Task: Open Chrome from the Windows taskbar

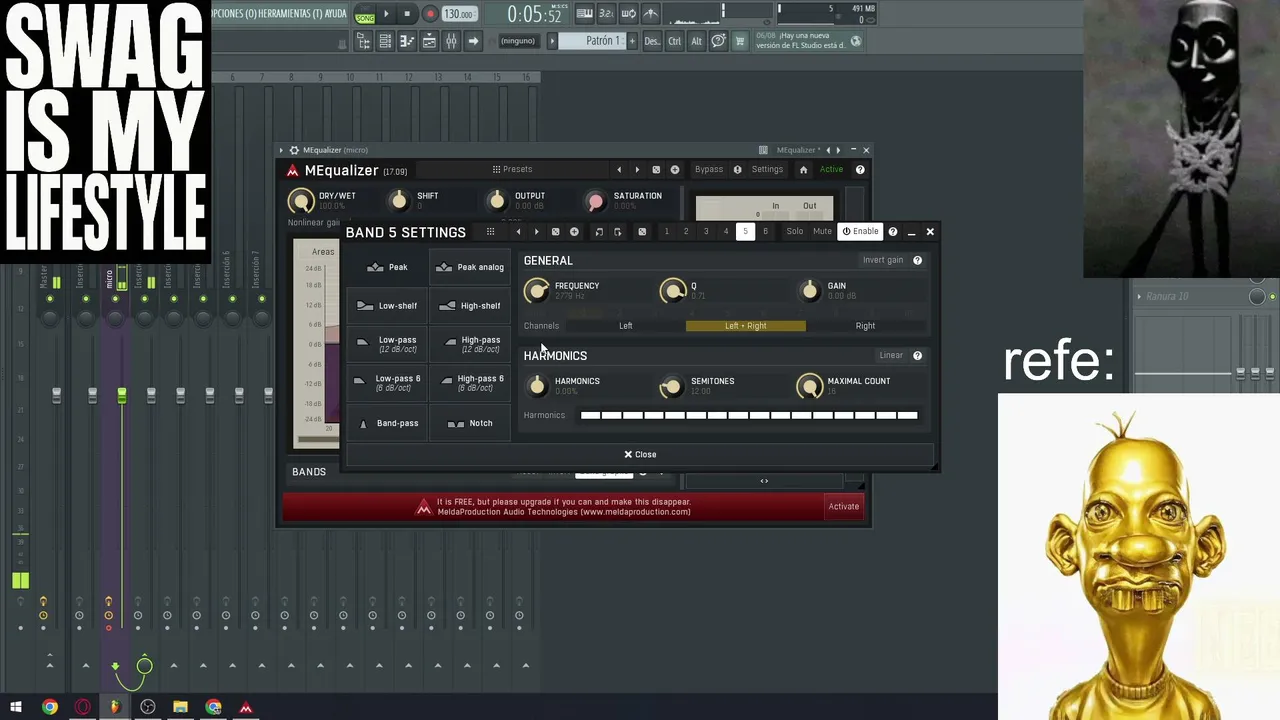Action: click(x=50, y=708)
